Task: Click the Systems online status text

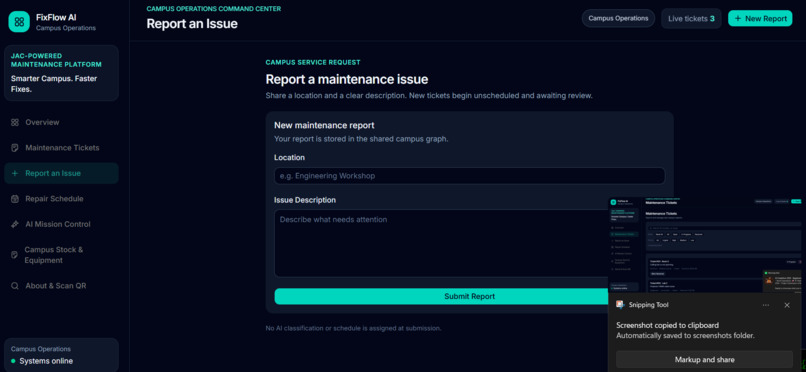Action: [x=46, y=361]
